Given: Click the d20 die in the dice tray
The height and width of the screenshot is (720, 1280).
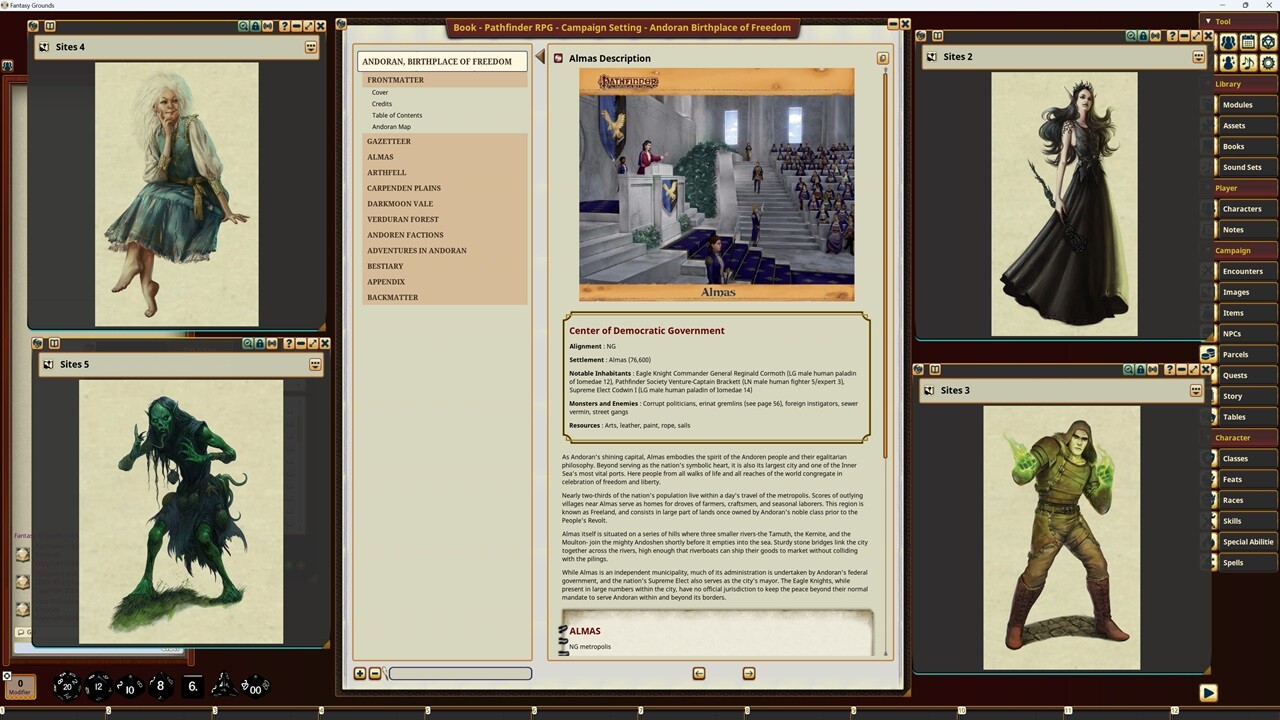Looking at the screenshot, I should click(x=65, y=686).
